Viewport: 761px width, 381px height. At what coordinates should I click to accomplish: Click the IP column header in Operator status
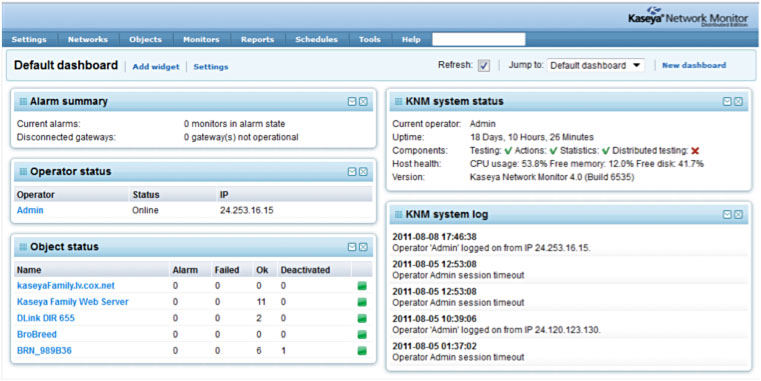(223, 195)
